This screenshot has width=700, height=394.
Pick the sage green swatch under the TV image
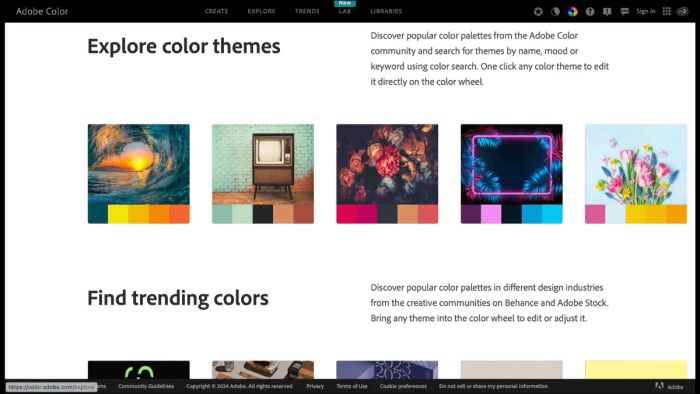(222, 214)
